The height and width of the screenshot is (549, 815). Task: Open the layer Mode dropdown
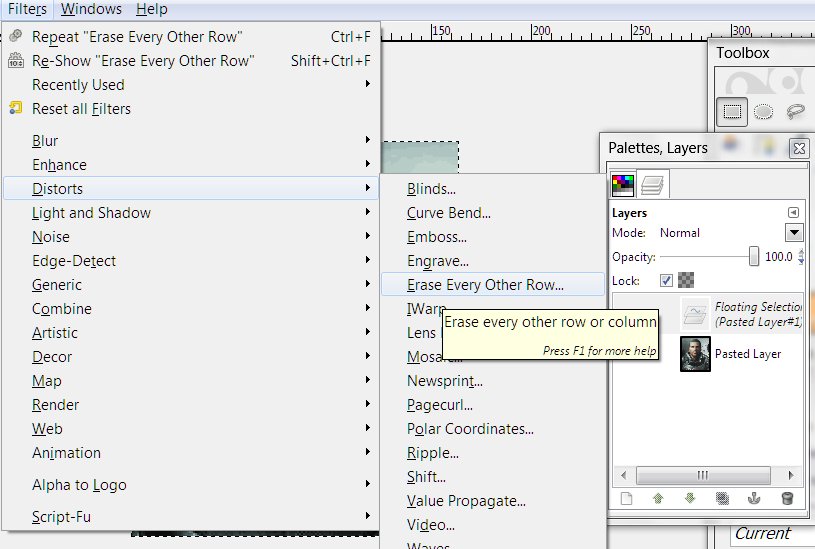tap(794, 233)
